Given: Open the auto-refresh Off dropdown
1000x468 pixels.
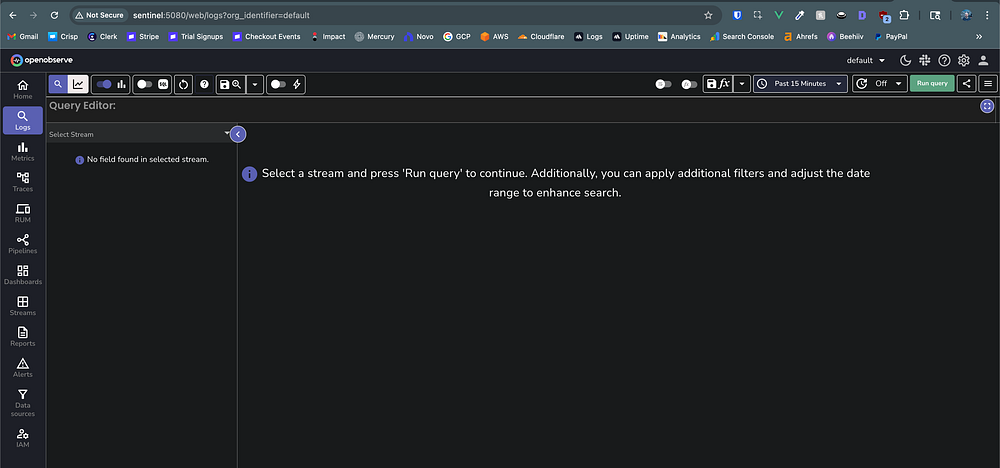Looking at the screenshot, I should 879,84.
